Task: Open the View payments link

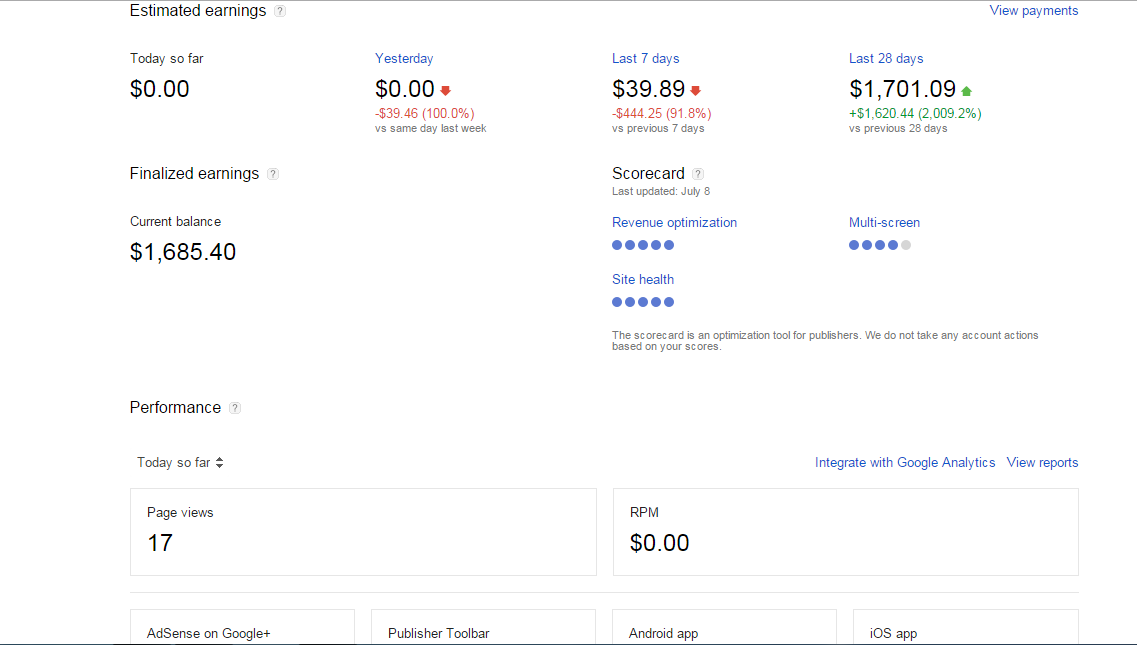Action: click(1034, 11)
